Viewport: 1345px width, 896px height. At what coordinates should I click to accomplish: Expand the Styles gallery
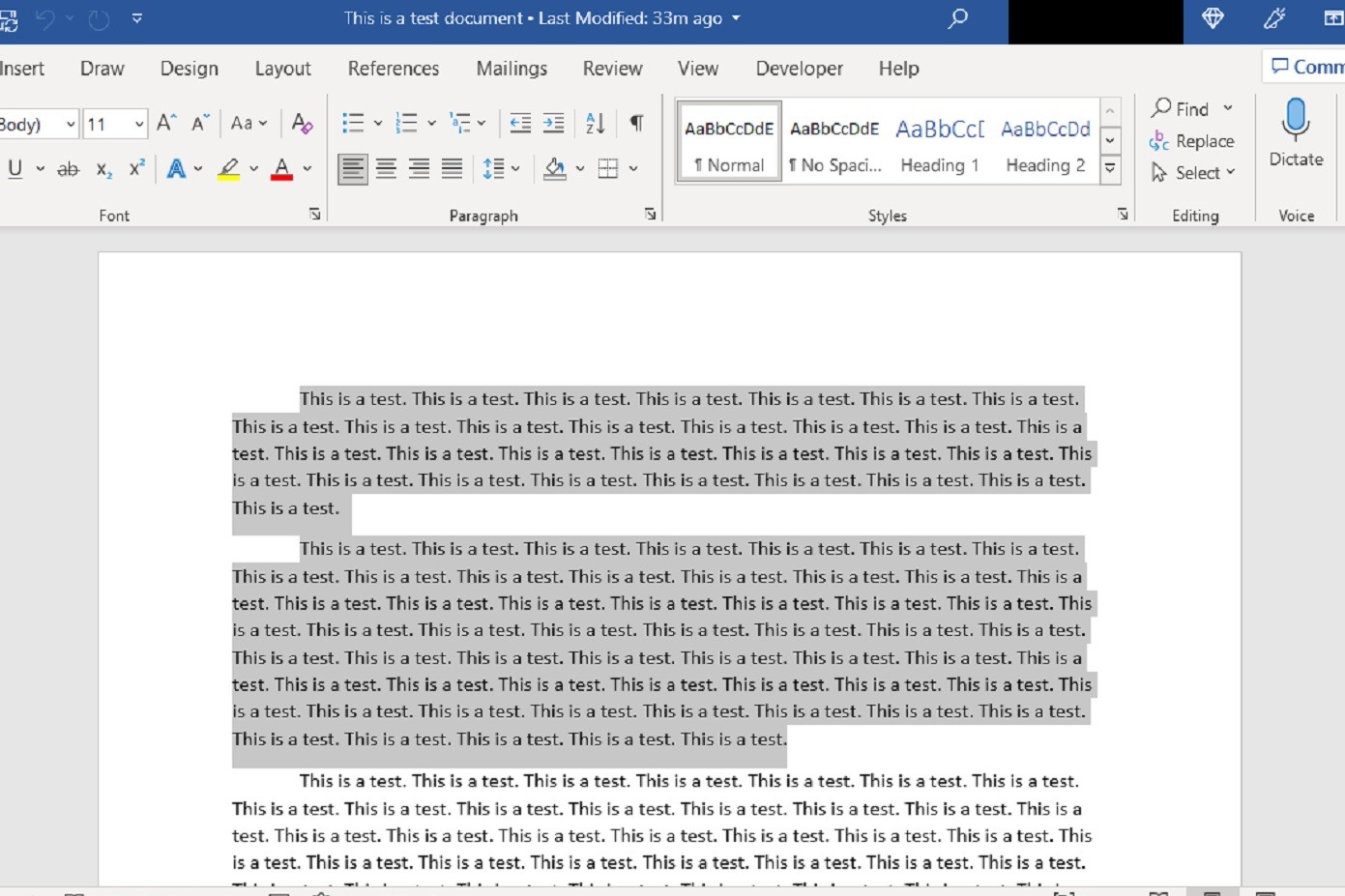[x=1110, y=168]
